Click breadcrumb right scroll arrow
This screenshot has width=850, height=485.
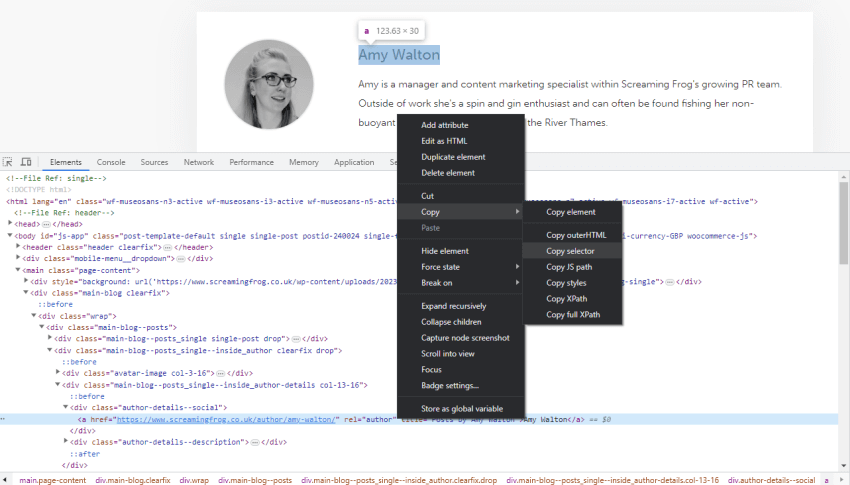[x=843, y=480]
